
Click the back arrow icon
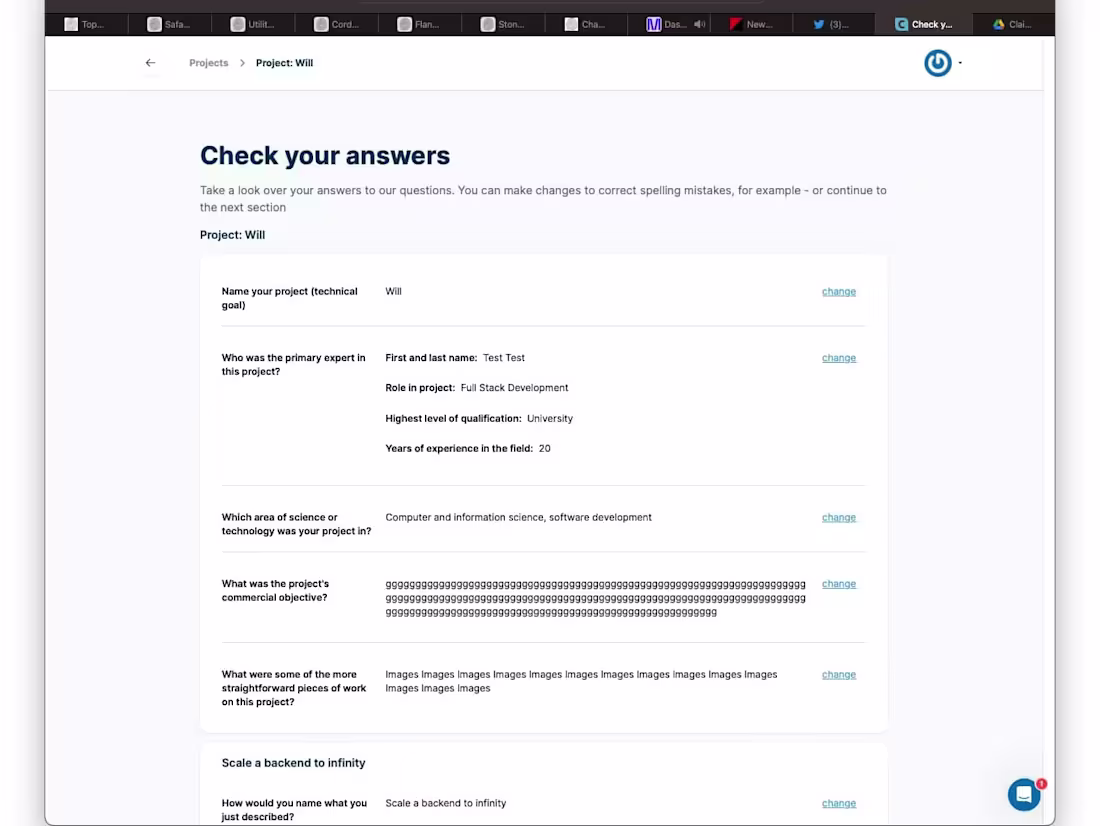click(150, 62)
